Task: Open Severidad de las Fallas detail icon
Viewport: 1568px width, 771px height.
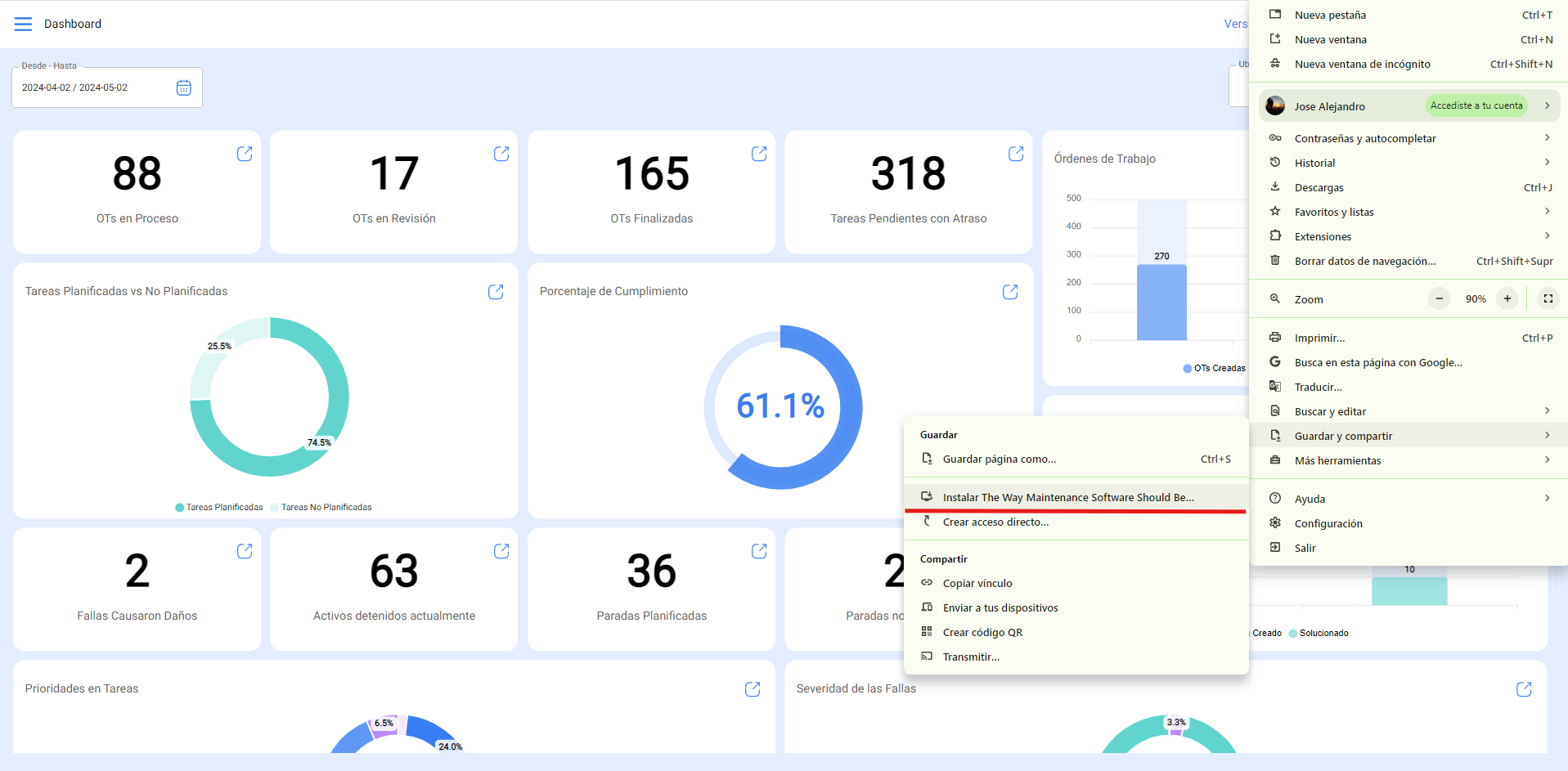Action: point(1524,689)
